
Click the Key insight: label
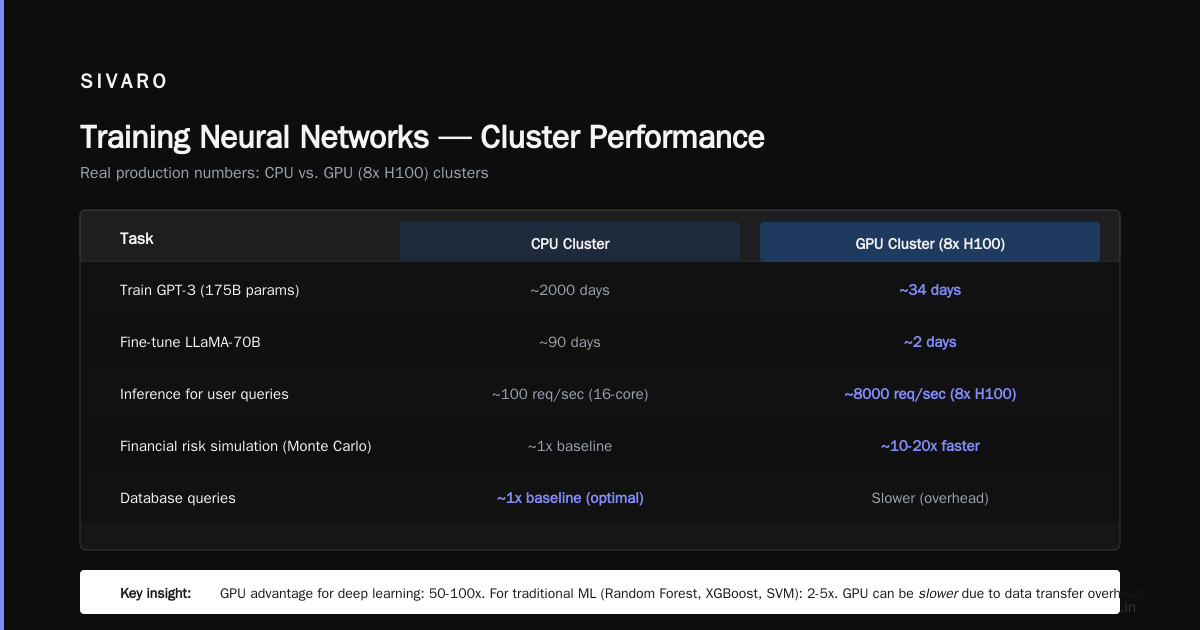pyautogui.click(x=155, y=593)
